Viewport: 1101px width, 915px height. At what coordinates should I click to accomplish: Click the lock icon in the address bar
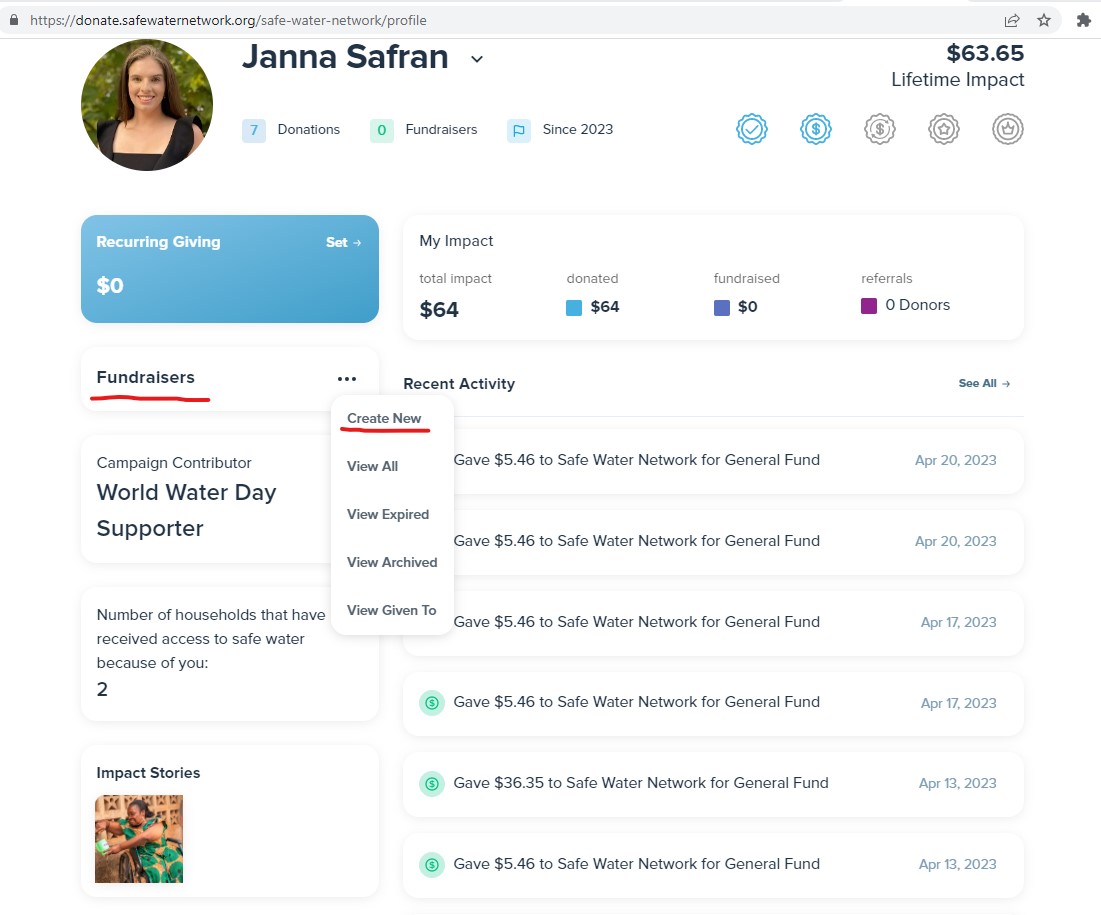13,20
